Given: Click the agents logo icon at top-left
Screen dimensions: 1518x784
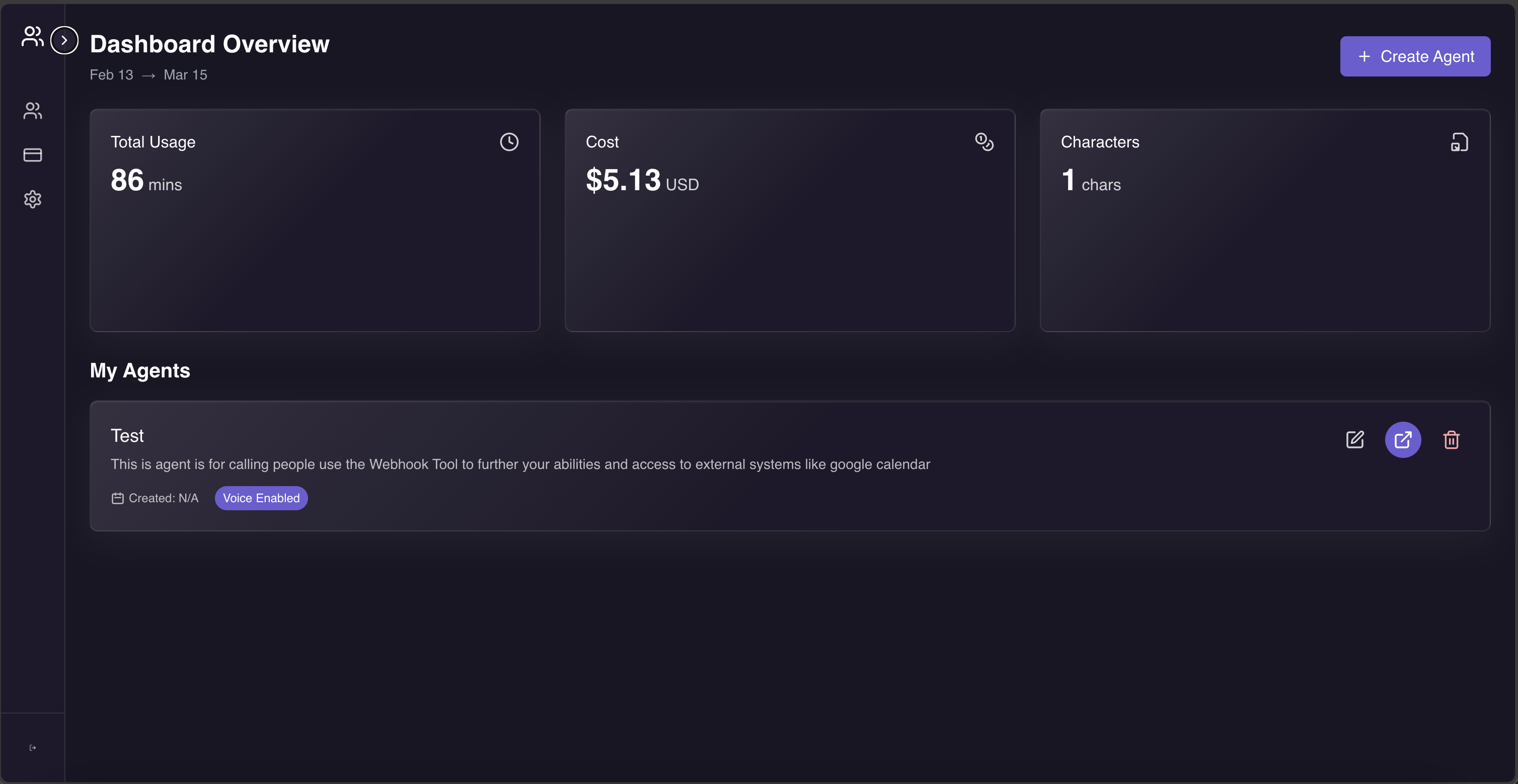Looking at the screenshot, I should (32, 37).
